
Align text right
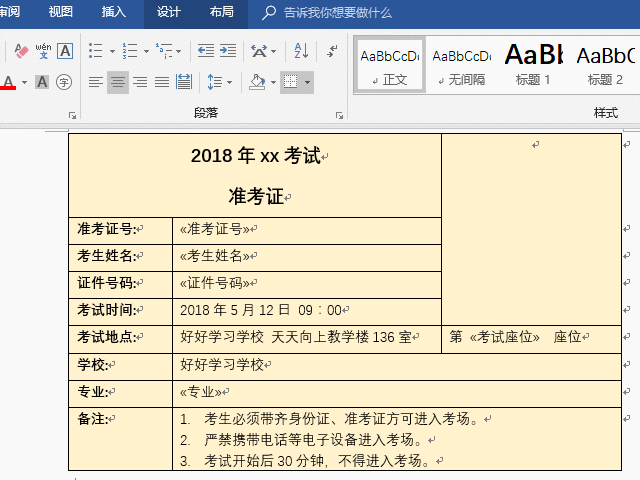(x=140, y=82)
